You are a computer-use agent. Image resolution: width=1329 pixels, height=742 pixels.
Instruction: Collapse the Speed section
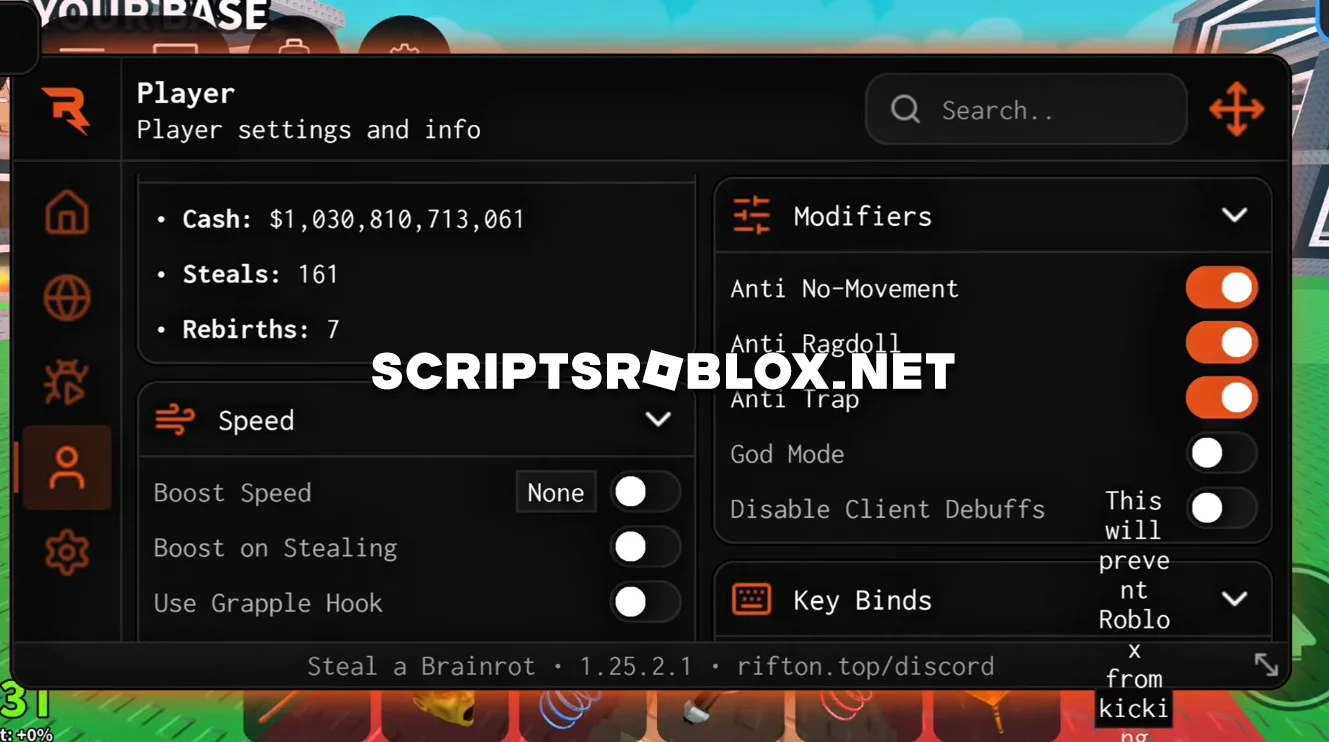[658, 420]
